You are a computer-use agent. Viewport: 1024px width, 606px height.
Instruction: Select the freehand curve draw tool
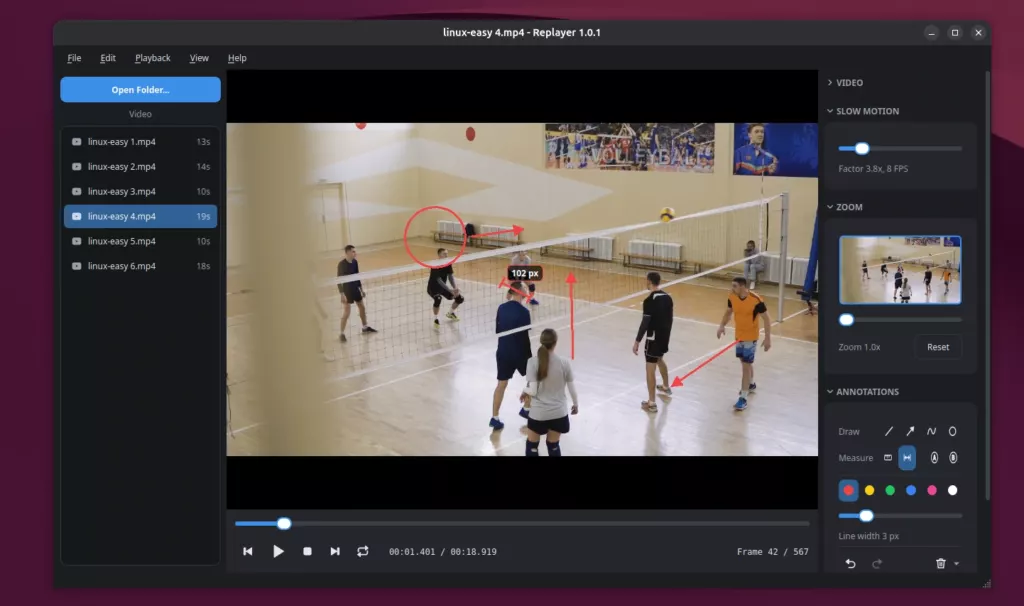931,431
